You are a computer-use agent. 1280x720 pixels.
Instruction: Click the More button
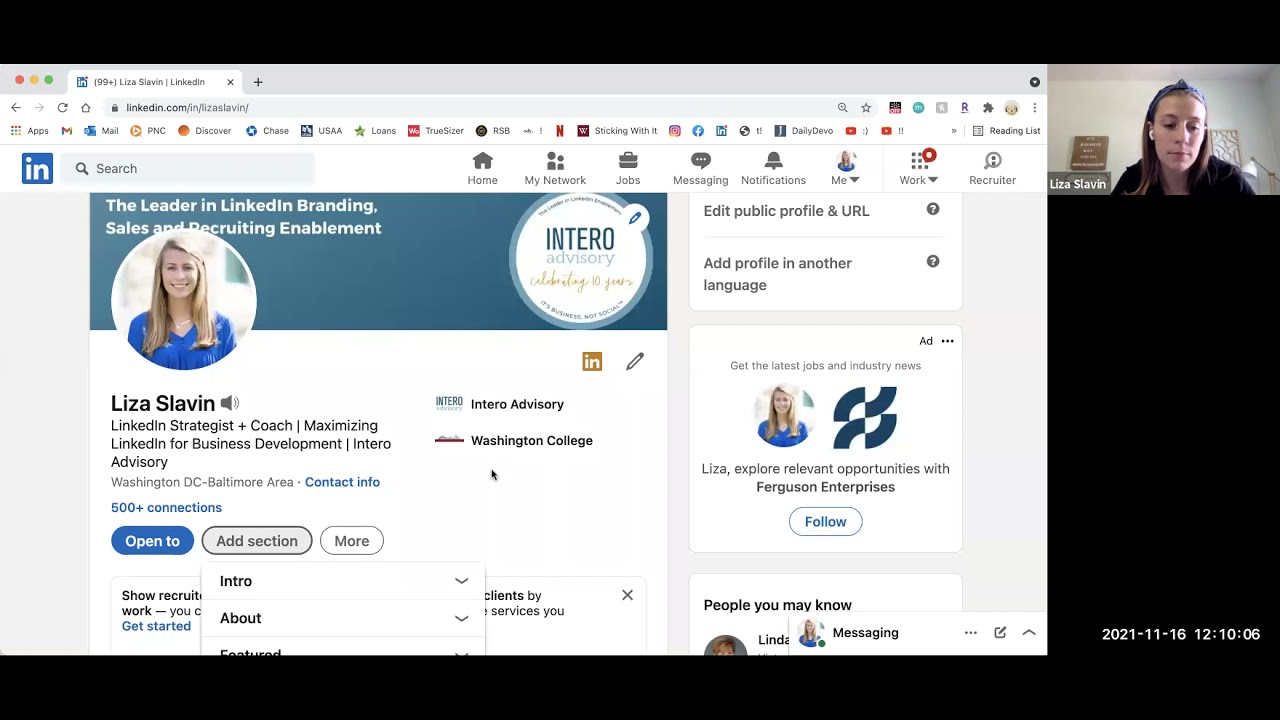(x=351, y=541)
